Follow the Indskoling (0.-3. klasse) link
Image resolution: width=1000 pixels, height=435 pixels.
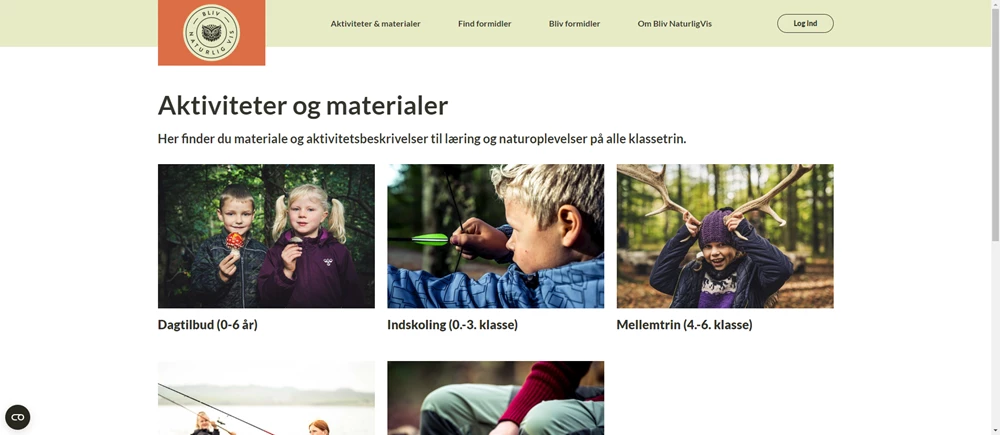452,325
